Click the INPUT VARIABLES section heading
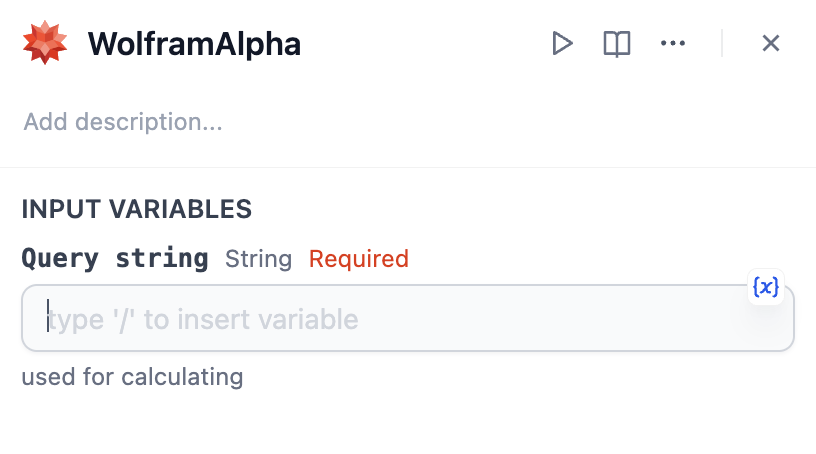Viewport: 816px width, 454px height. point(136,209)
